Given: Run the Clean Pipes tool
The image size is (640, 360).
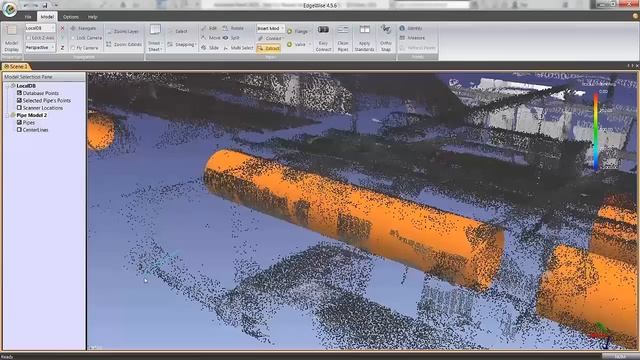Looking at the screenshot, I should 343,38.
